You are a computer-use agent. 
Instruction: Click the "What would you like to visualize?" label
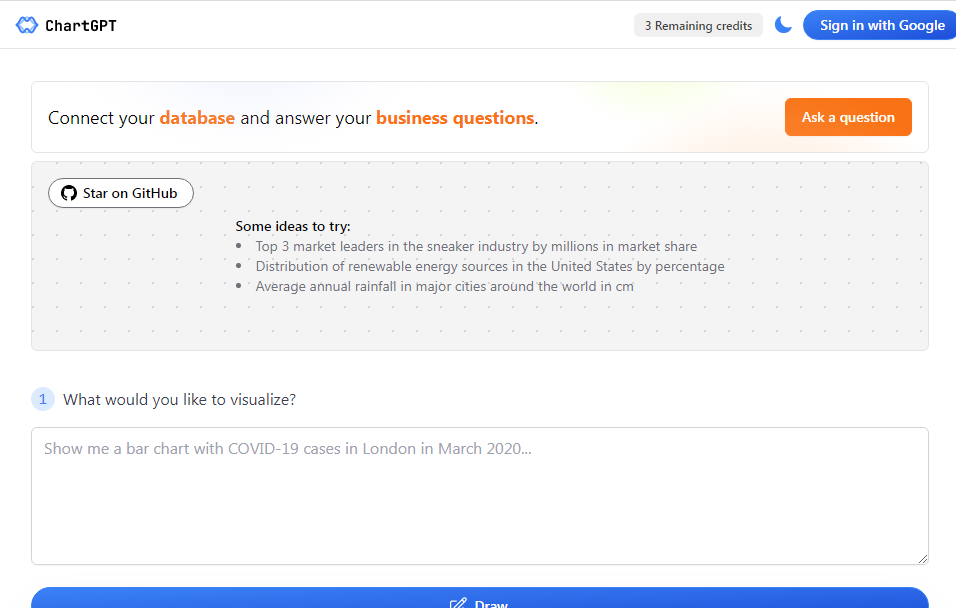pos(179,400)
